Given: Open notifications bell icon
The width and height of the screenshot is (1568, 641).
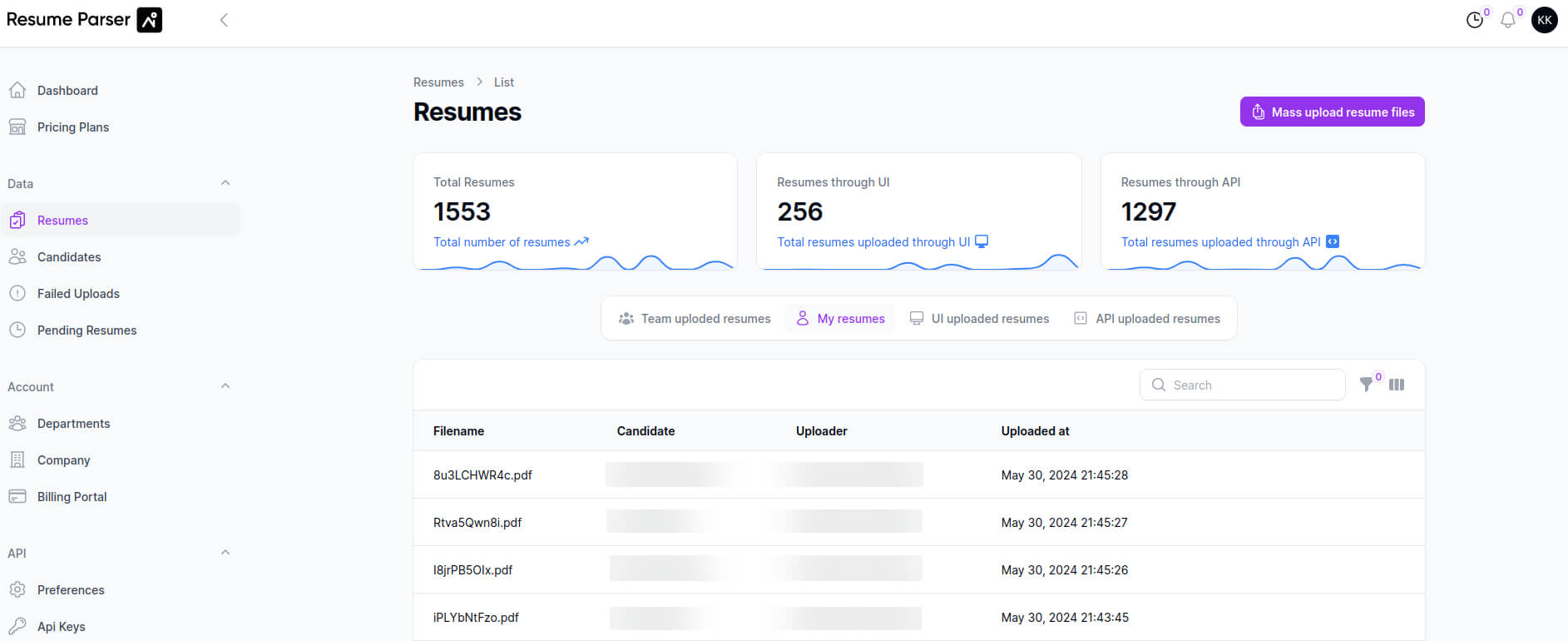Looking at the screenshot, I should [1508, 20].
